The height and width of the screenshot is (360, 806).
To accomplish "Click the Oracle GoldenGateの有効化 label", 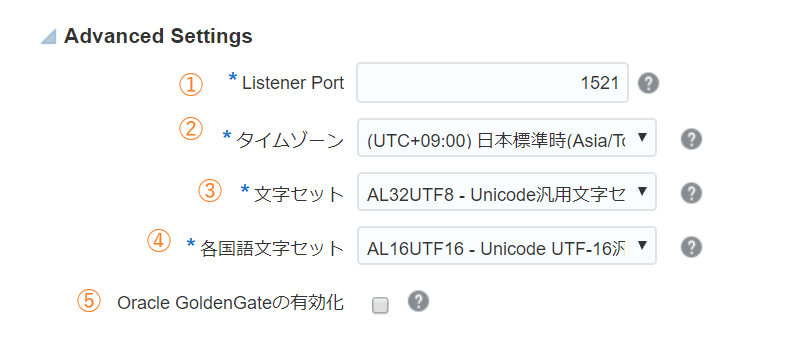I will click(230, 303).
